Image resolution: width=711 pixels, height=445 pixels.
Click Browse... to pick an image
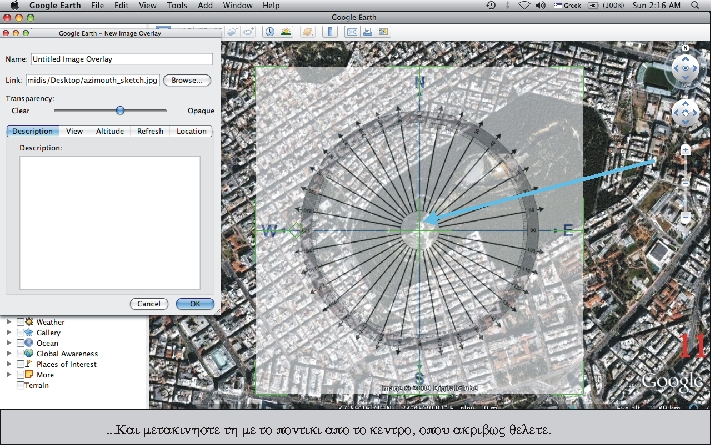(187, 80)
